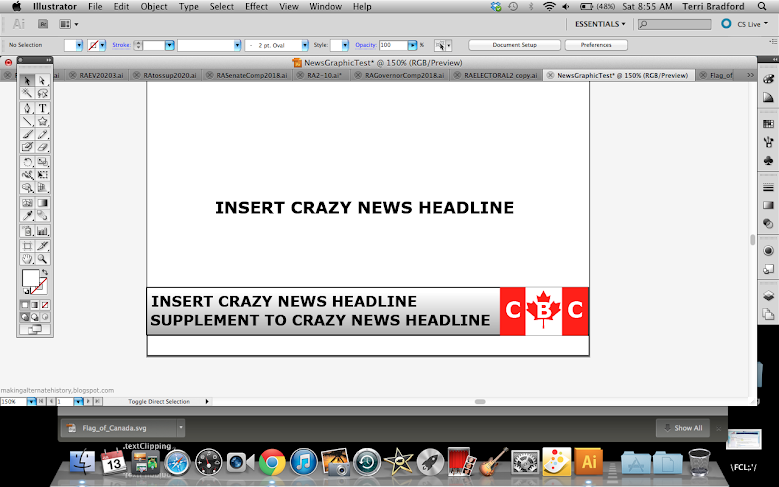This screenshot has height=487, width=779.
Task: Select the Magic Wand tool
Action: (27, 93)
